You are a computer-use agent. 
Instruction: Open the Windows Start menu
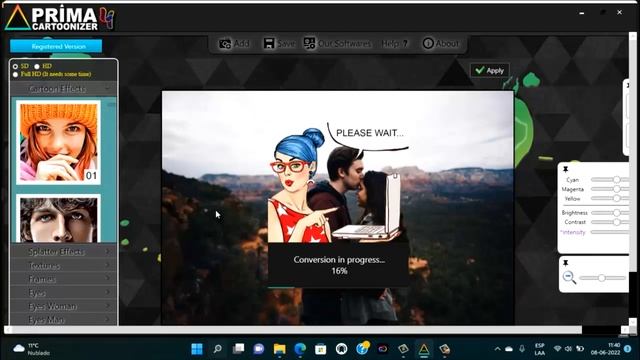point(197,349)
